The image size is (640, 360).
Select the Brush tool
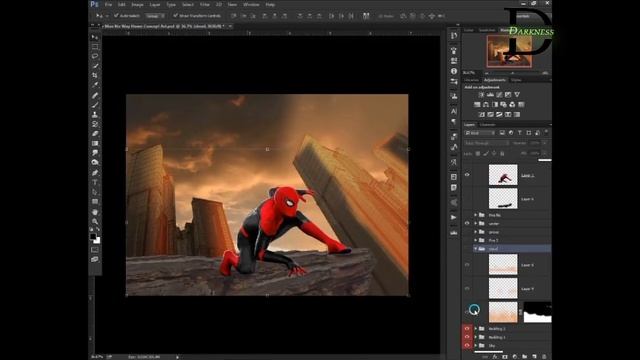click(x=95, y=105)
